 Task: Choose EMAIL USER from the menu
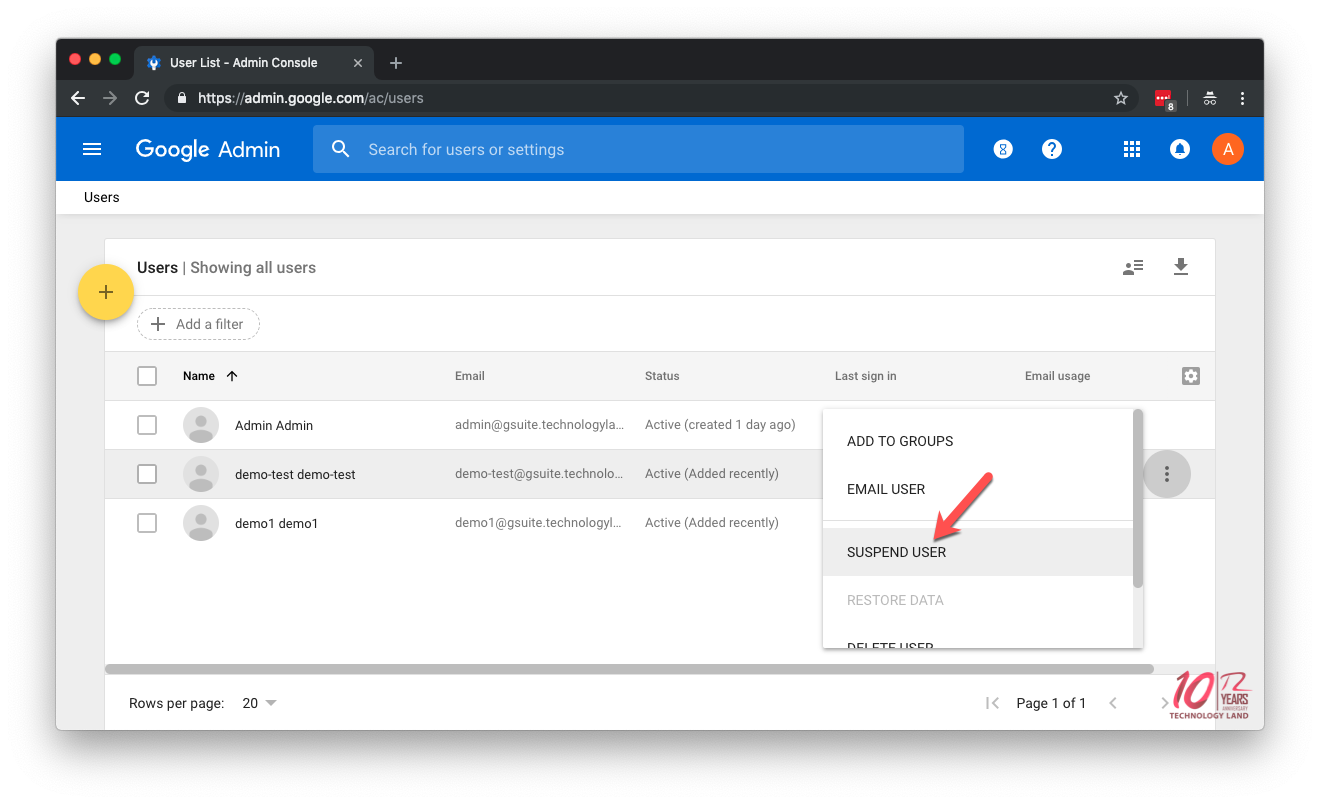point(977,489)
